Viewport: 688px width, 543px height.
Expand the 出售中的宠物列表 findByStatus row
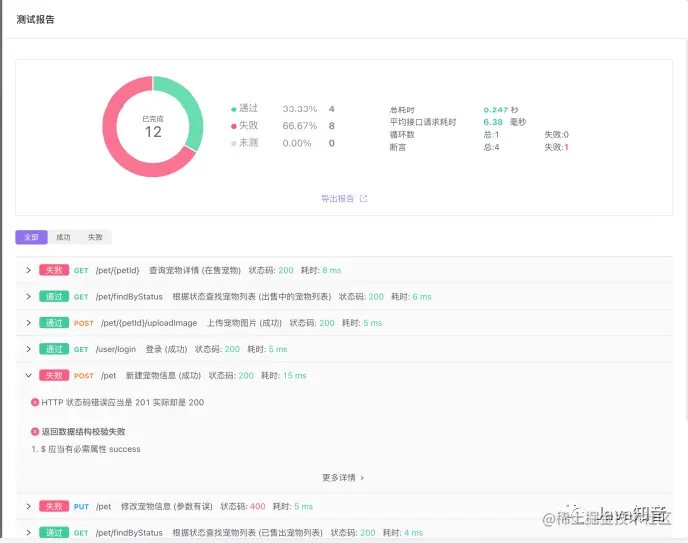(x=29, y=297)
